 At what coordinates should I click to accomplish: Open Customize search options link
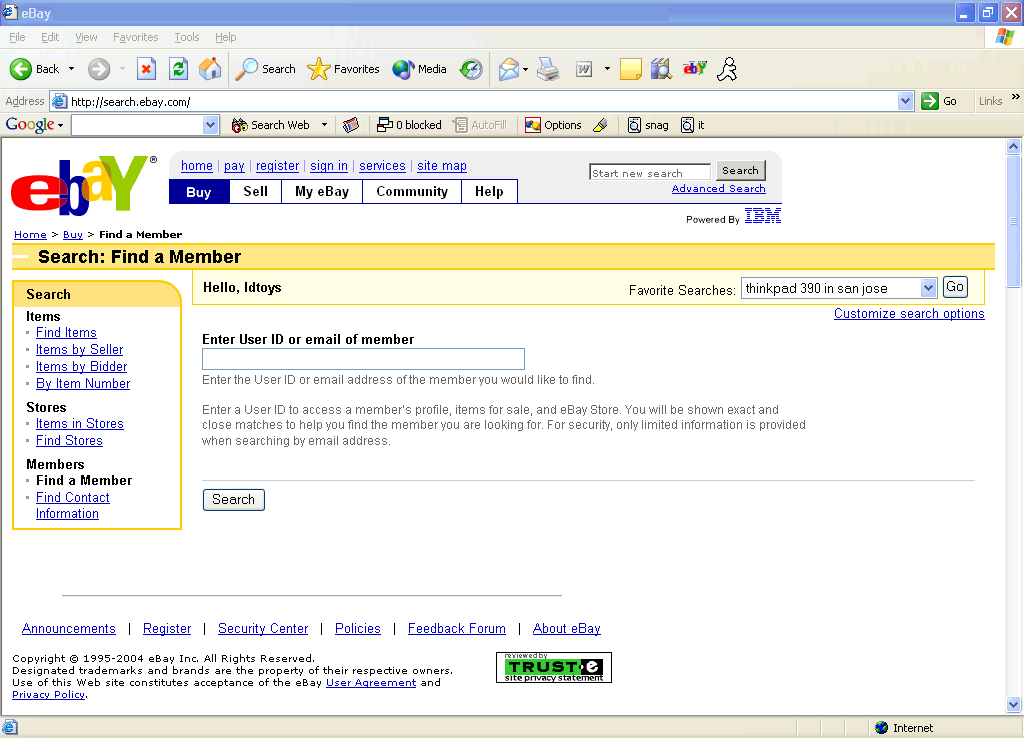coord(909,313)
